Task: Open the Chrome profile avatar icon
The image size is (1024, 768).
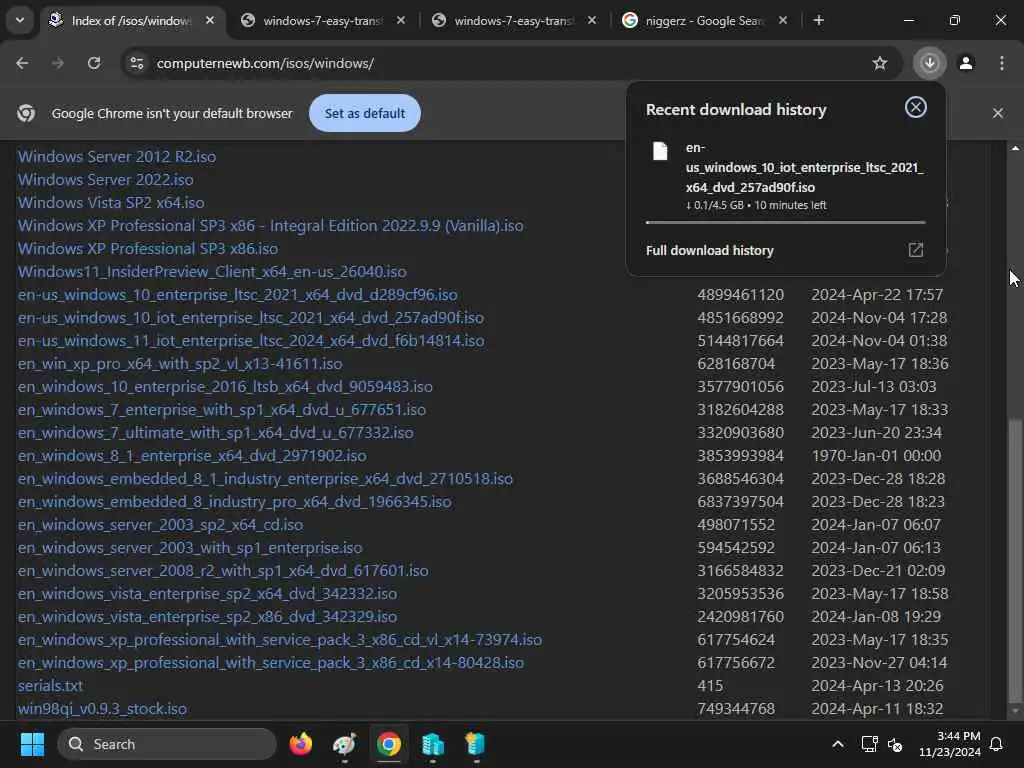Action: click(x=966, y=63)
